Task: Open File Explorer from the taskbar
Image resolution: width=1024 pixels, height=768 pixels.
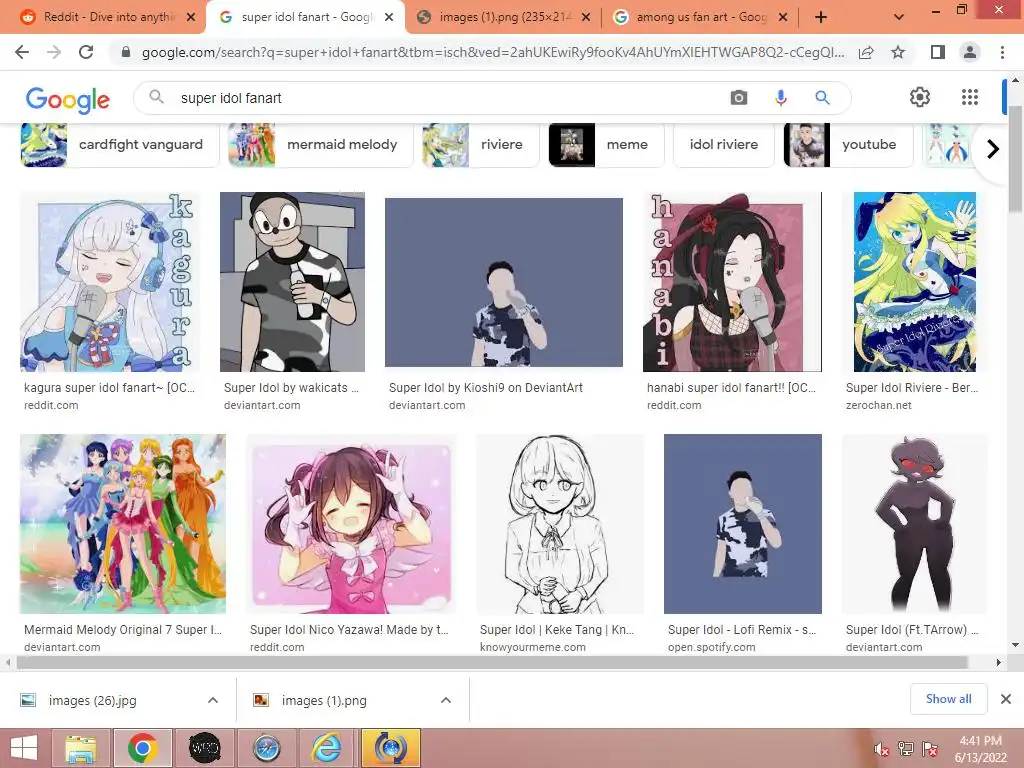Action: pyautogui.click(x=80, y=748)
